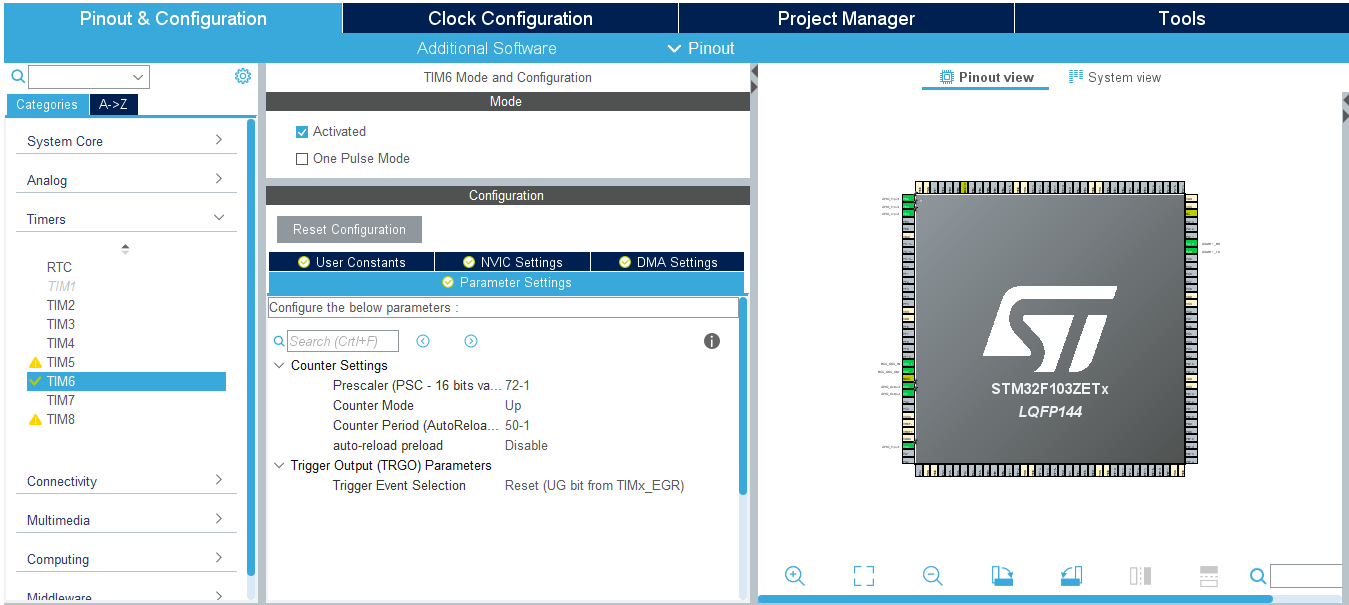Open the Pinout dropdown menu
Screen dimensions: 1349x605
[x=701, y=48]
